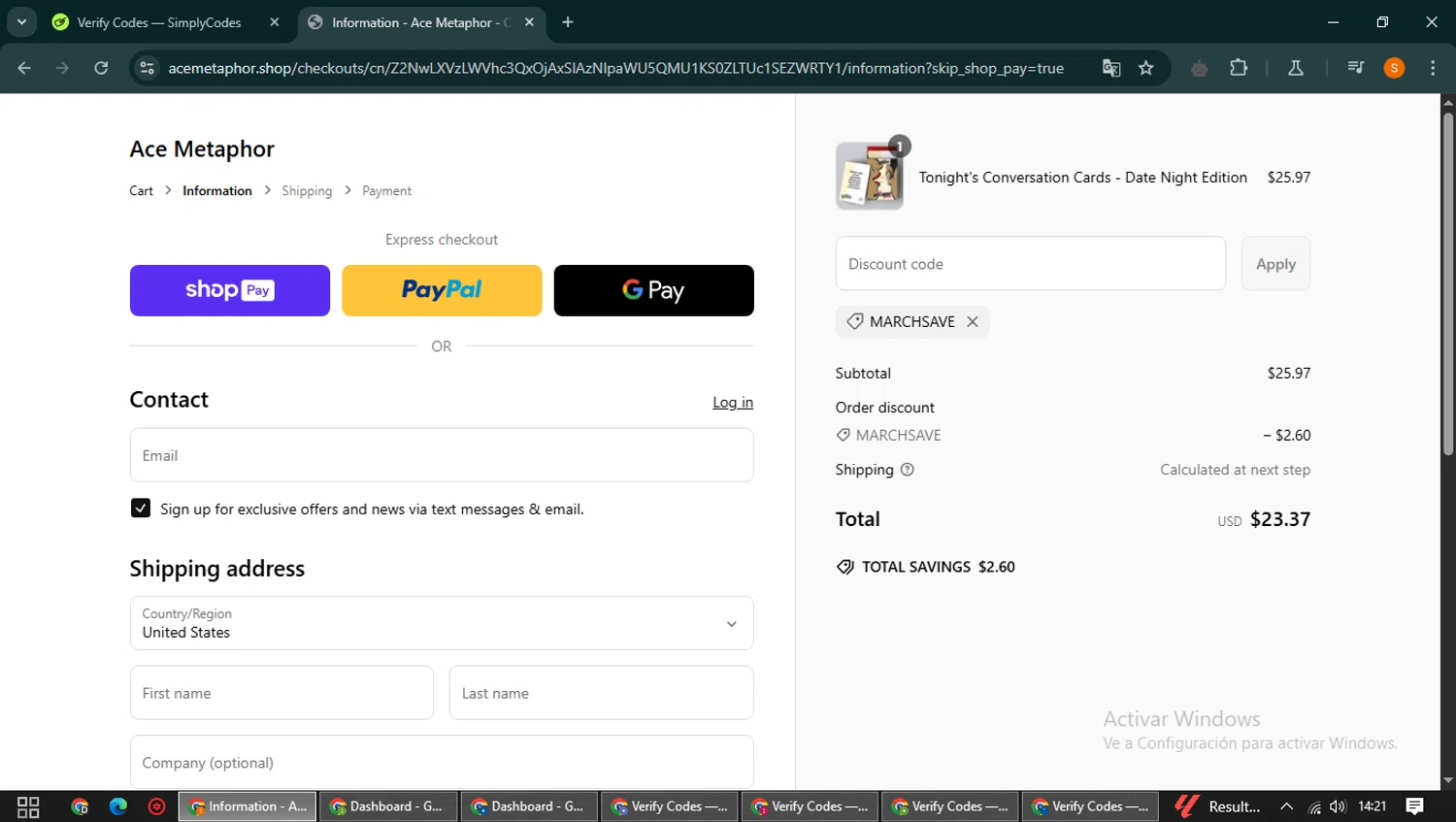The image size is (1456, 822).
Task: Click the Total amount $23.37
Action: pyautogui.click(x=1280, y=519)
